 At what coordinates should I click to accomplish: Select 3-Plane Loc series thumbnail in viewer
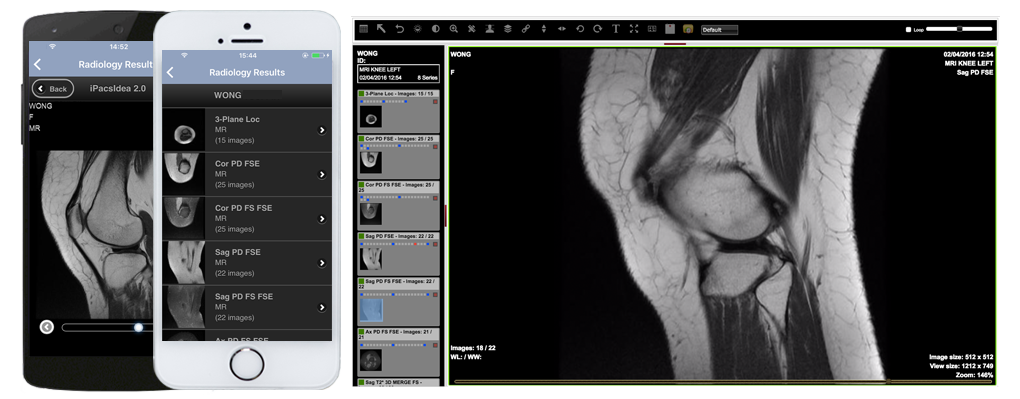click(x=371, y=118)
